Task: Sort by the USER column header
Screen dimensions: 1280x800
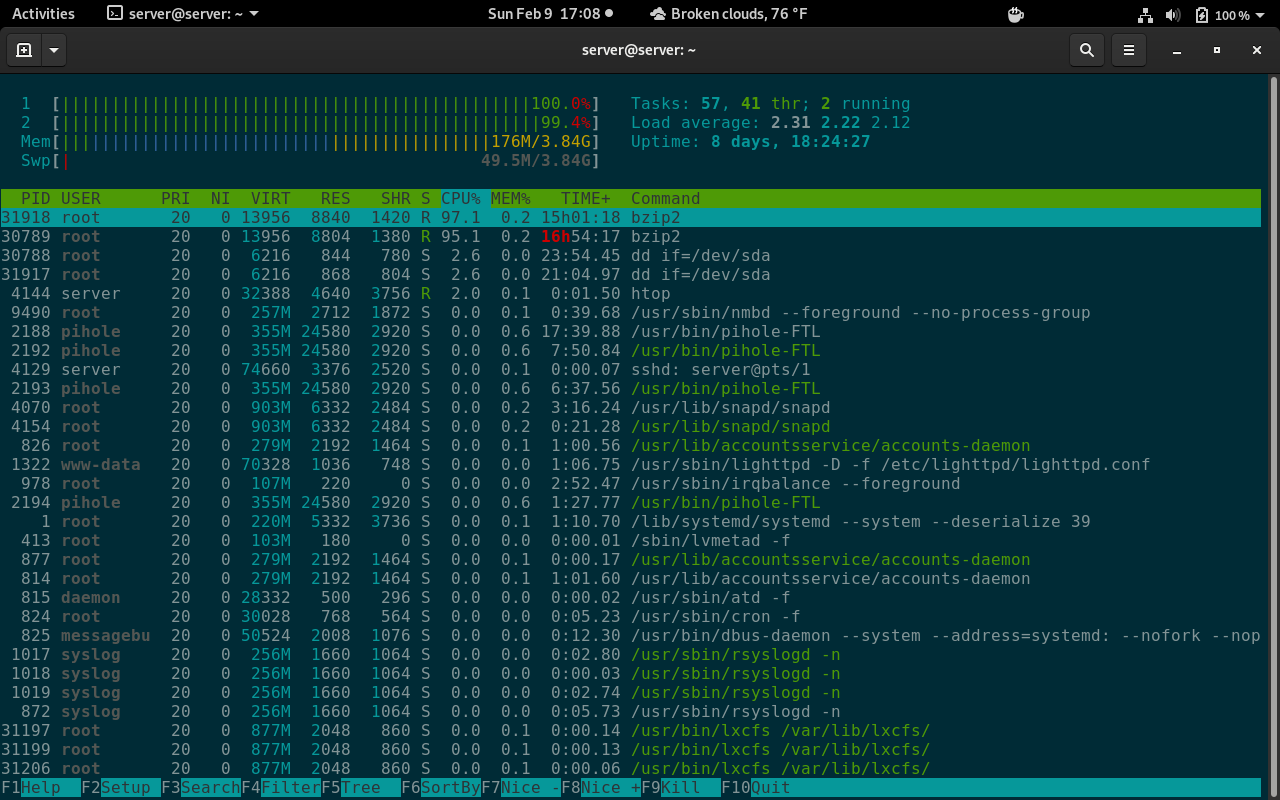Action: point(81,198)
